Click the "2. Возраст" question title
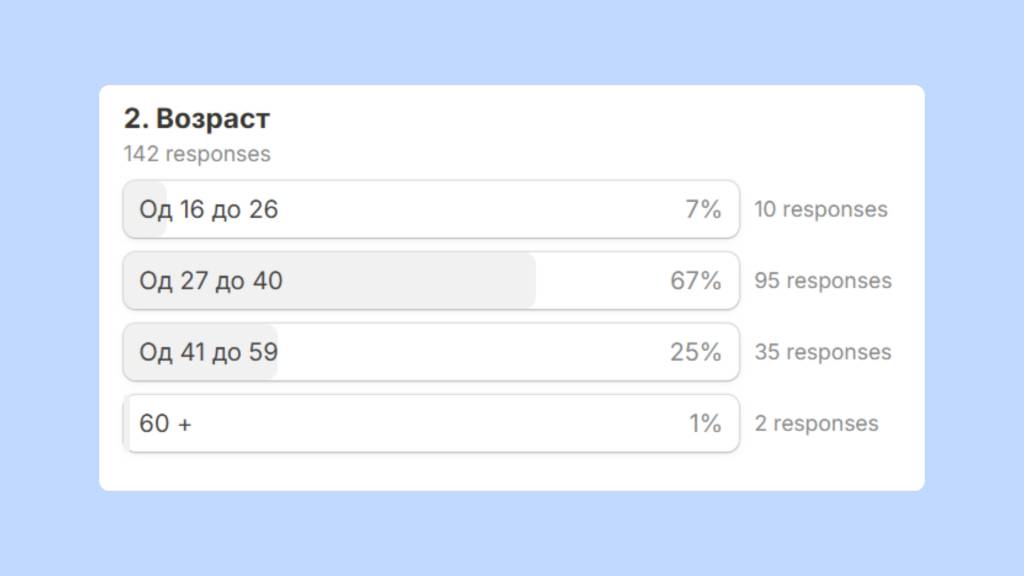Screen dimensions: 1024x576 tap(197, 119)
